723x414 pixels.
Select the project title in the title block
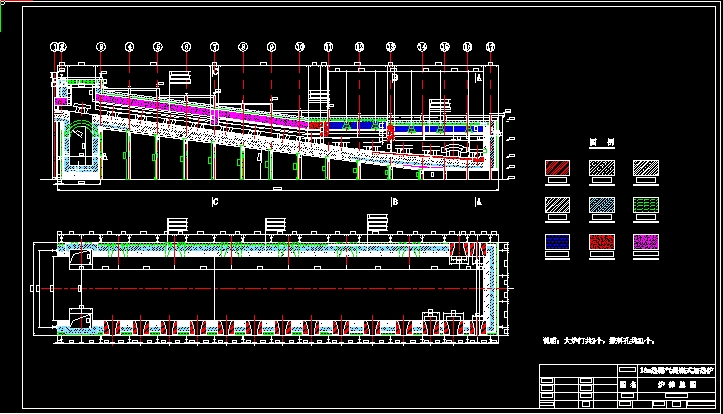676,370
